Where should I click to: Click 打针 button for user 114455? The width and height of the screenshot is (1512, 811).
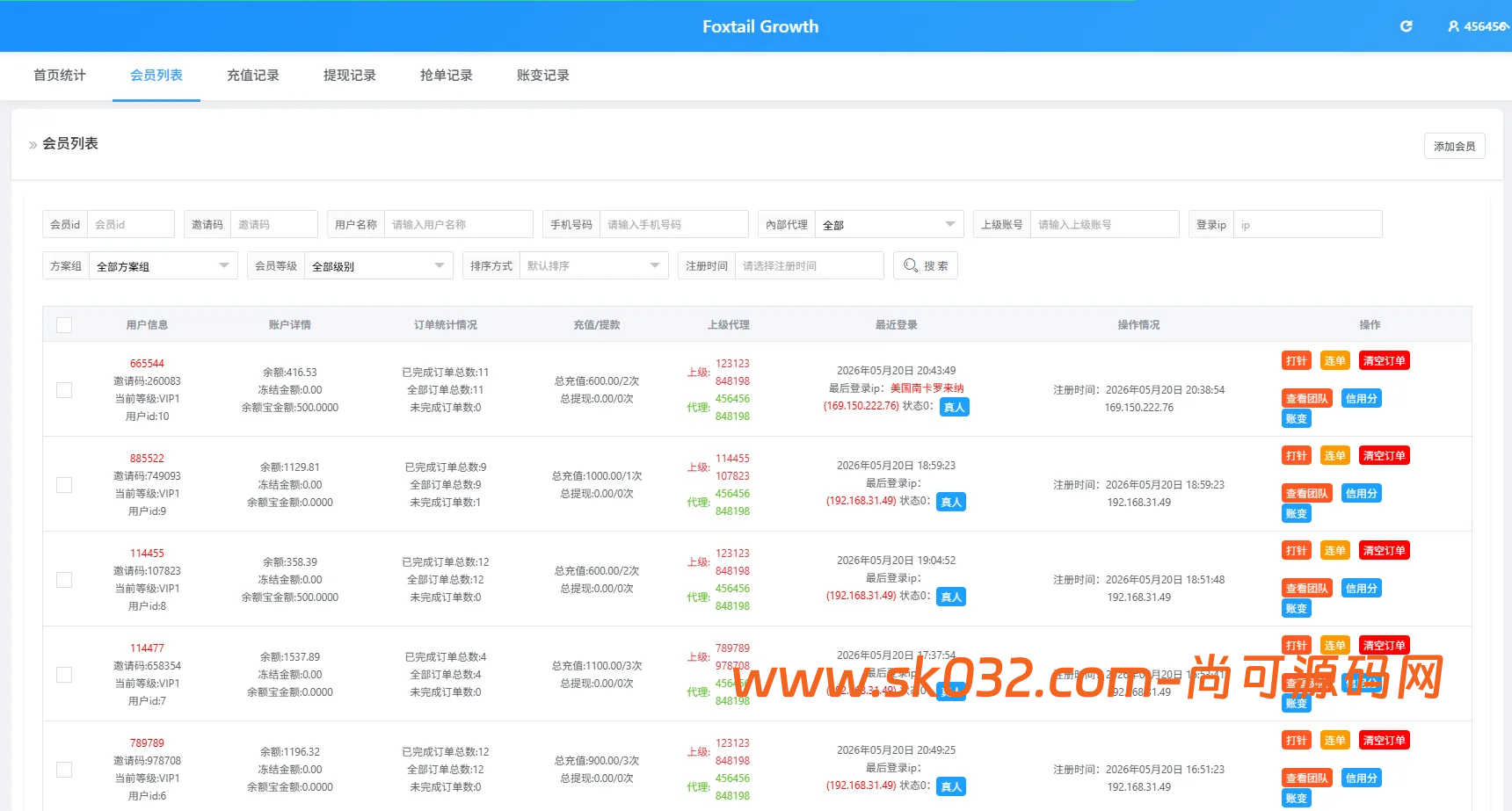1296,551
